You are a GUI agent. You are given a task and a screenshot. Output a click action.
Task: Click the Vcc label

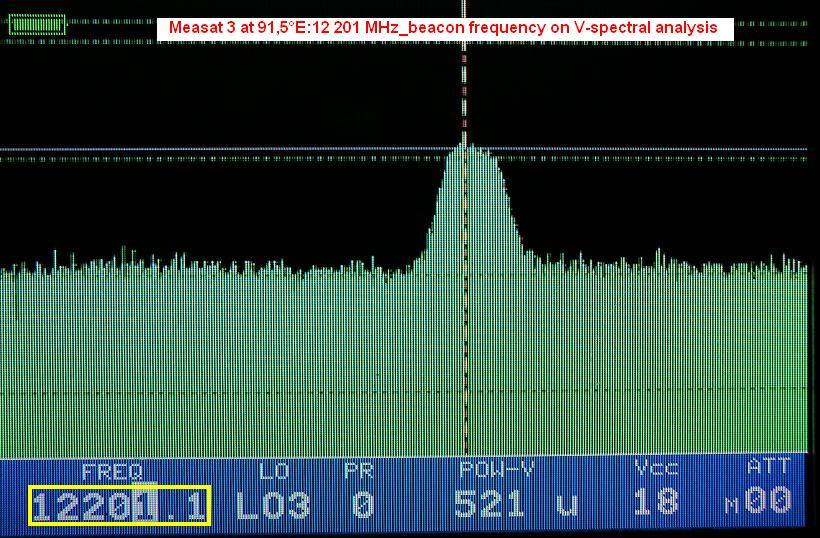coord(656,468)
